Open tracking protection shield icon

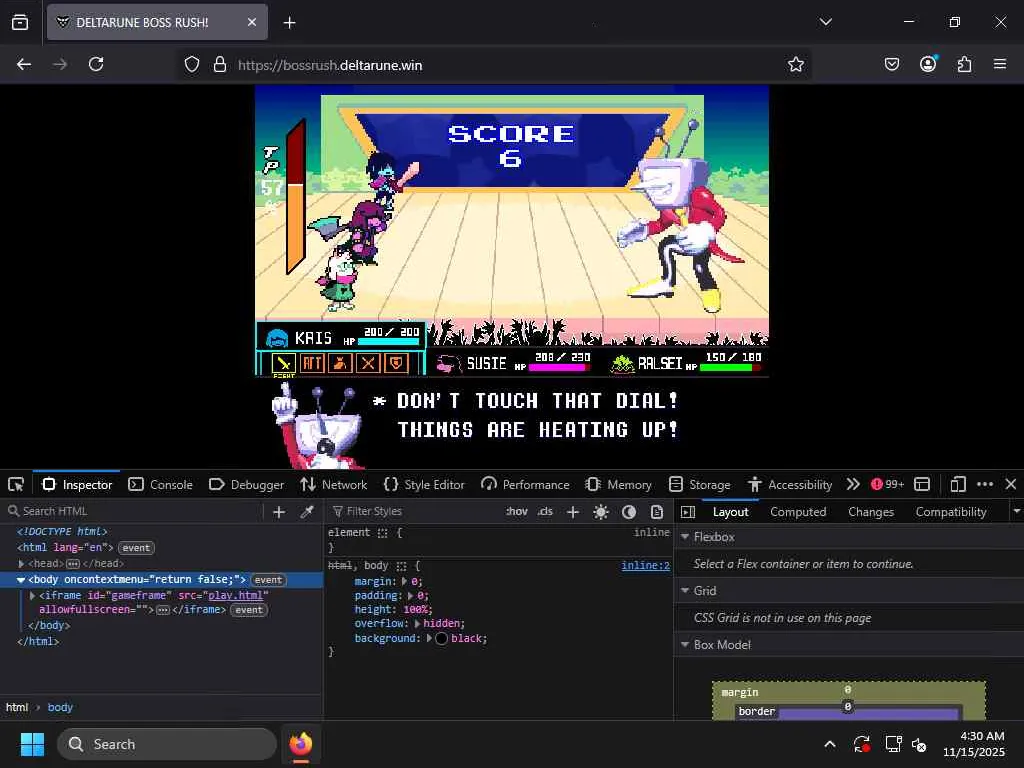[x=191, y=64]
